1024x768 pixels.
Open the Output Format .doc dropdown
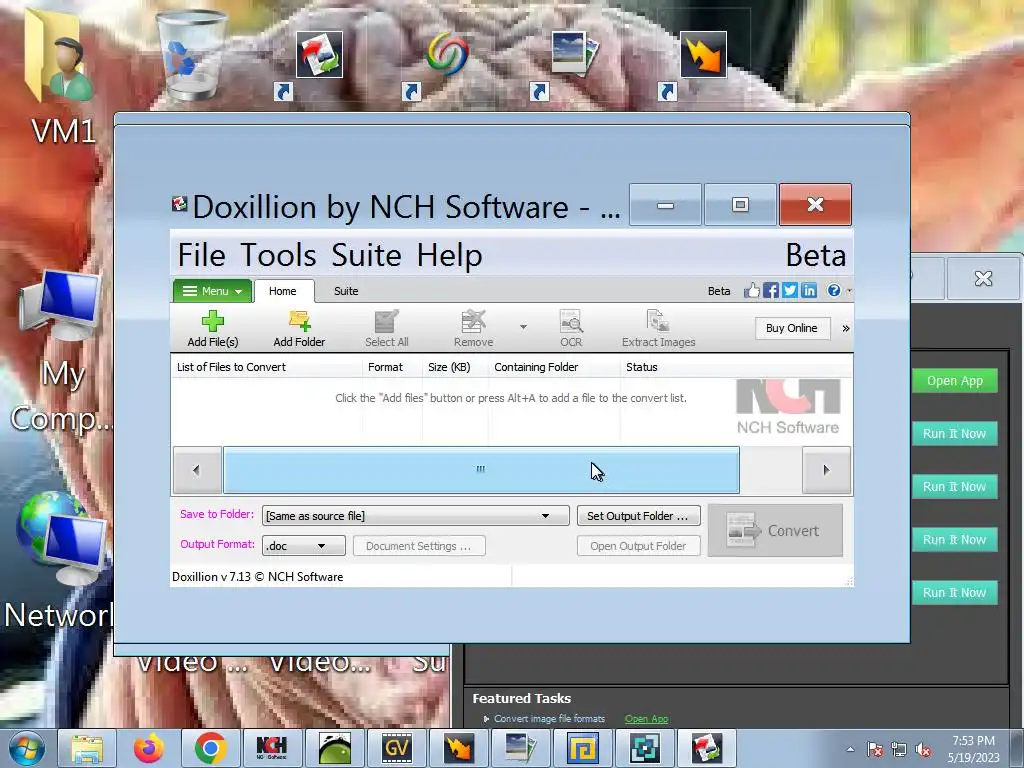[304, 546]
